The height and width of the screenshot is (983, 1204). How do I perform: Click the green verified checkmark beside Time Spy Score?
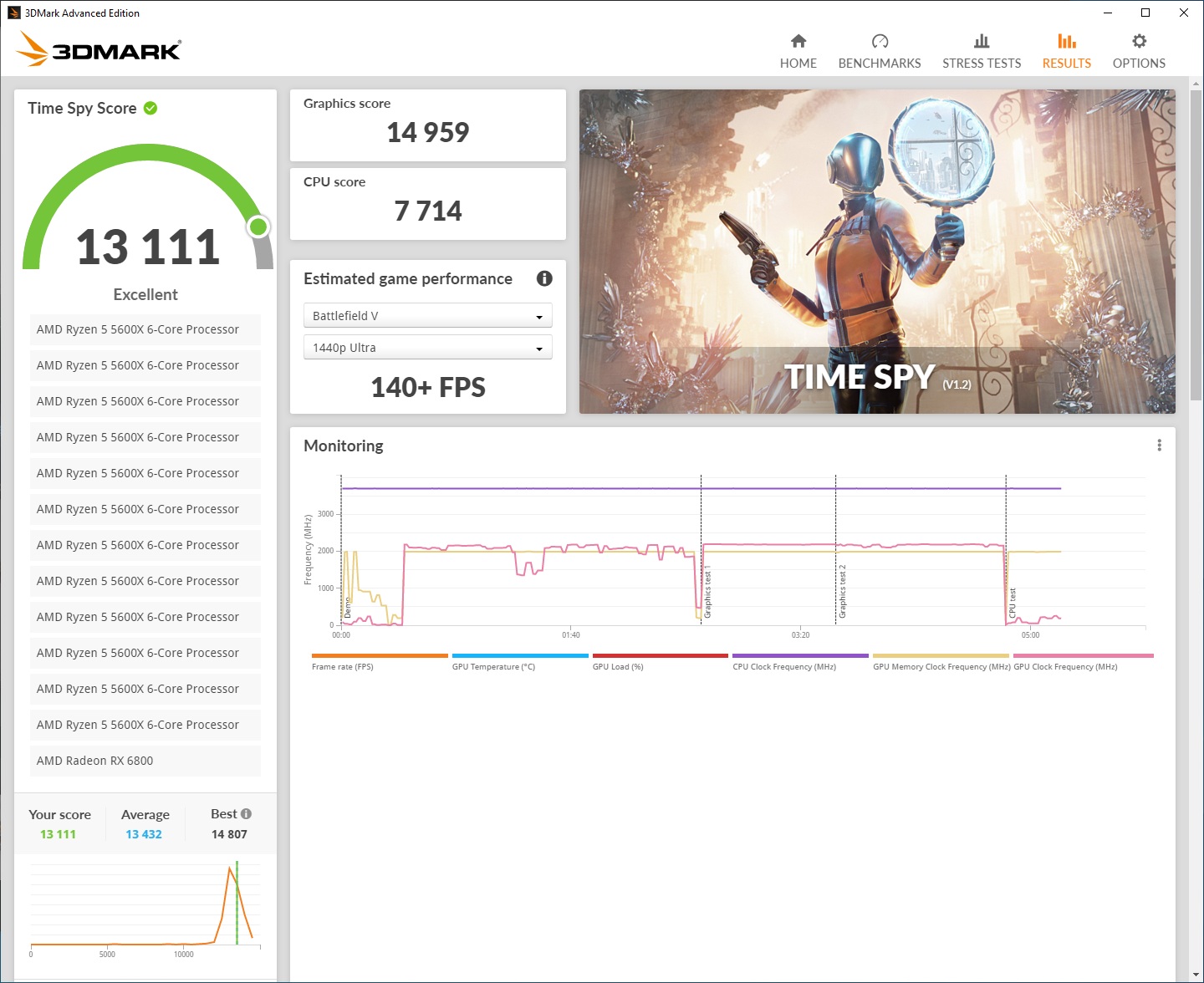click(x=150, y=108)
